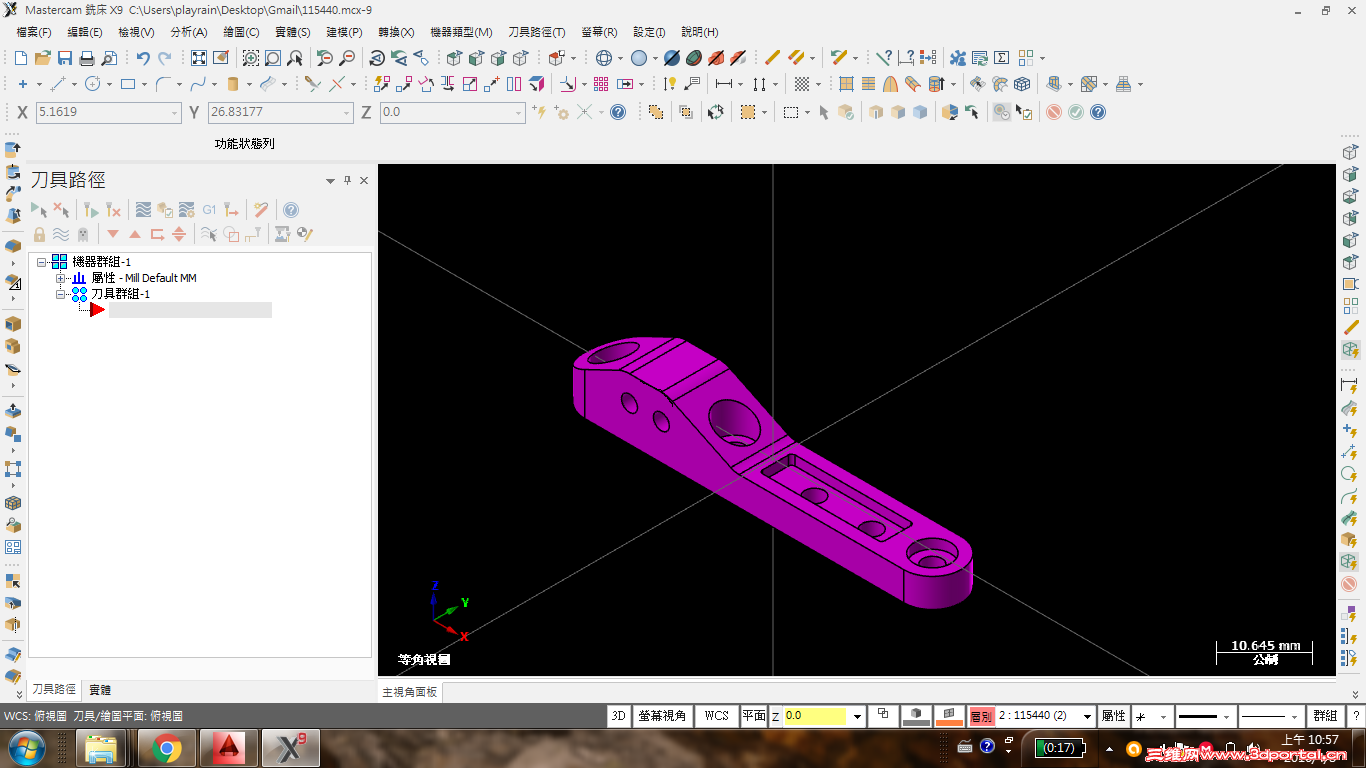
Task: Collapse the 機器群組-1 tree node
Action: [42, 262]
